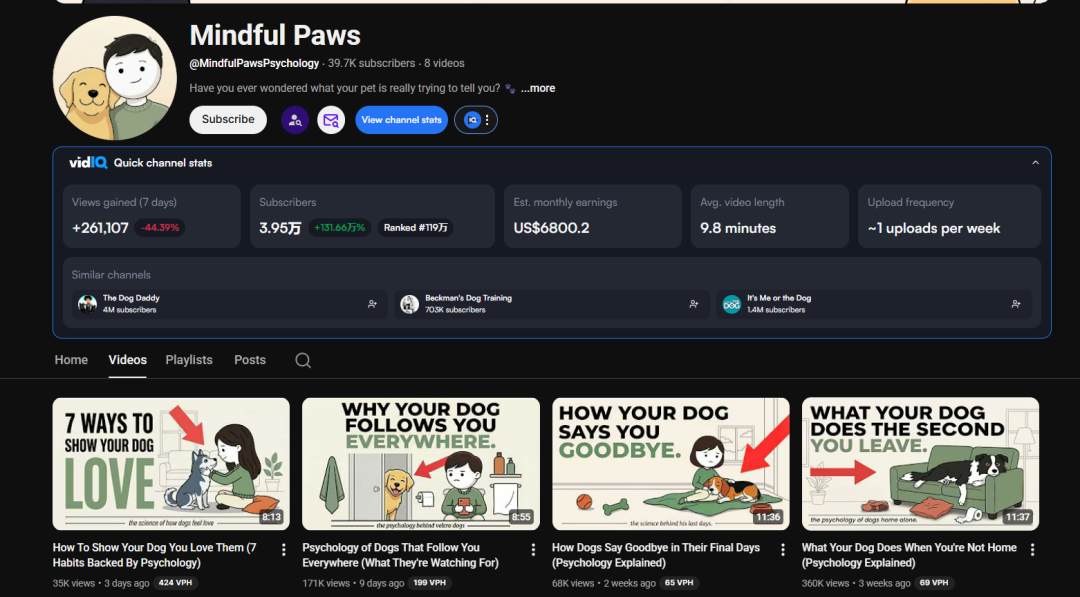This screenshot has height=597, width=1080.
Task: Click the View channel stats button
Action: 402,120
